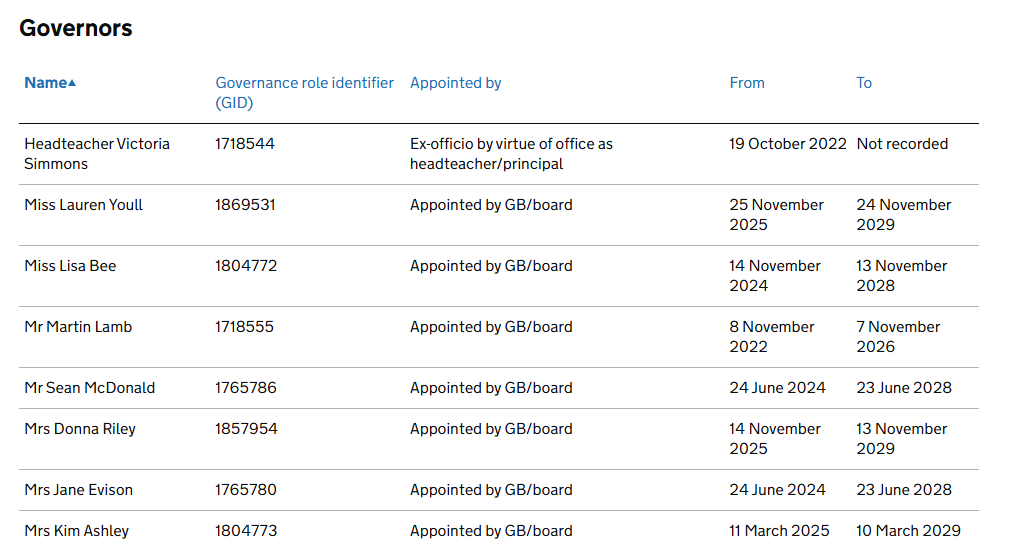Screen dimensions: 1030x560
Task: Sort governors by To date
Action: click(864, 83)
